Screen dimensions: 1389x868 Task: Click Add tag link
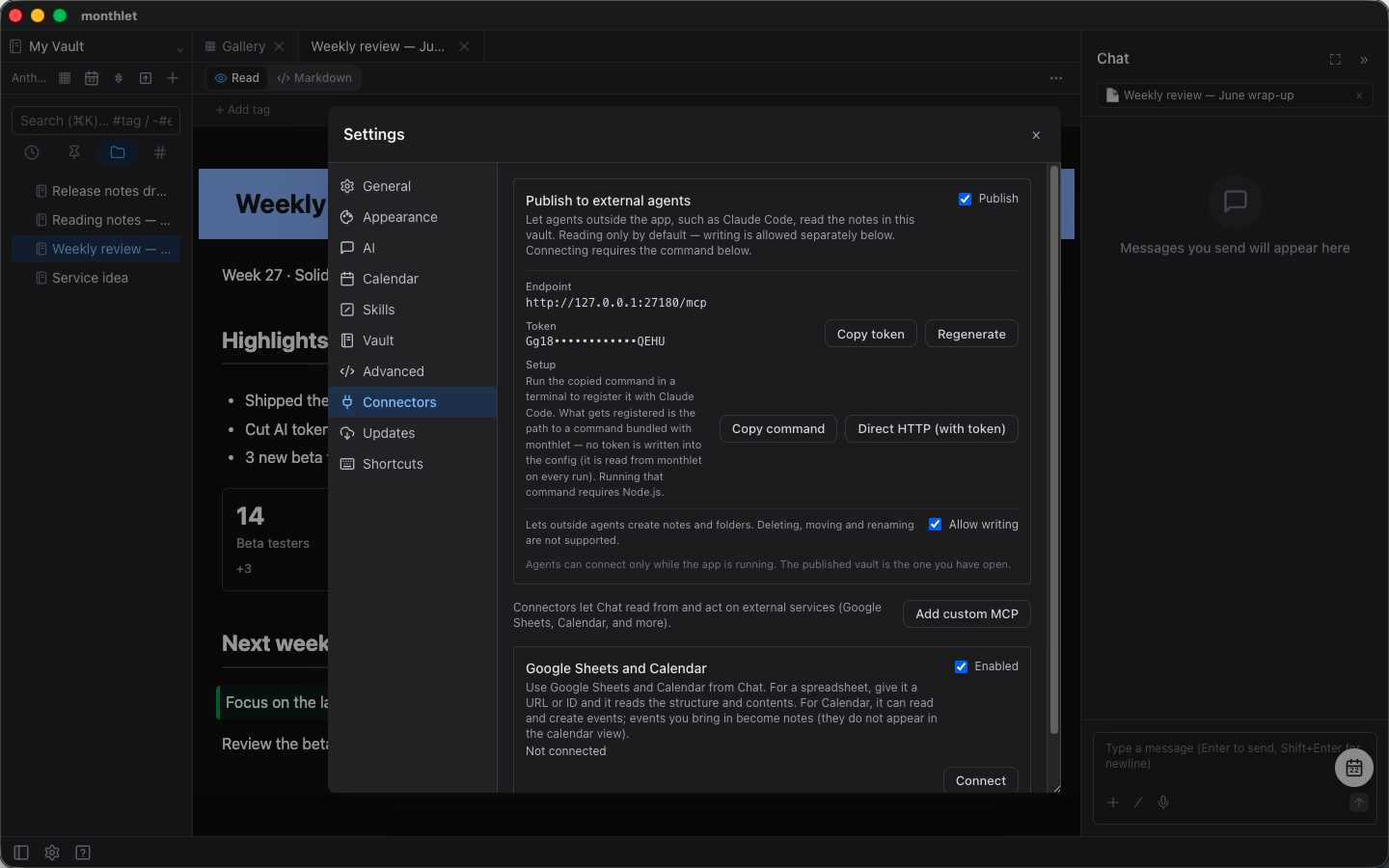point(243,110)
